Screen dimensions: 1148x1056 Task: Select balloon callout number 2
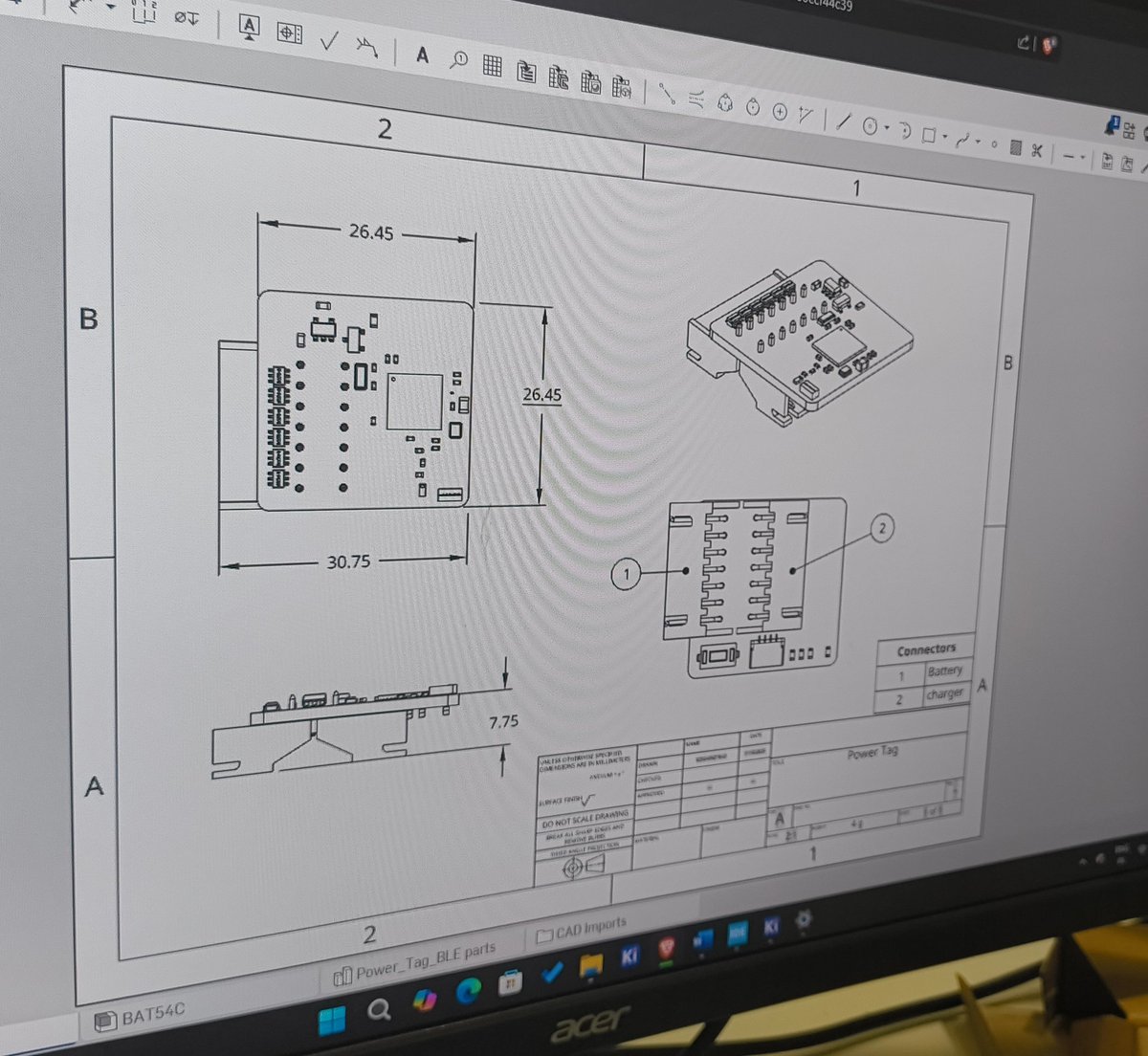coord(882,528)
